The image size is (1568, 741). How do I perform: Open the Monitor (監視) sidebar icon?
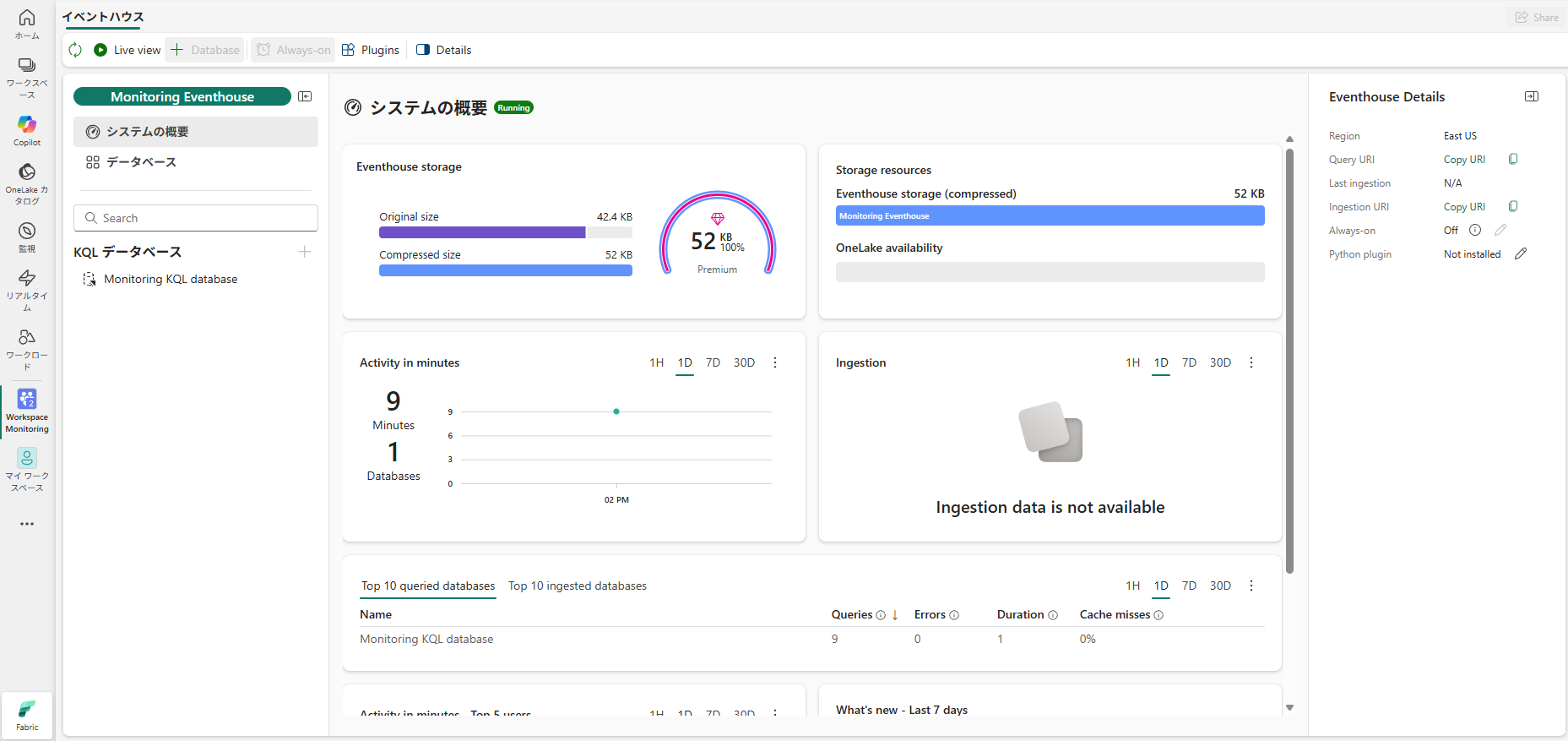(x=27, y=237)
